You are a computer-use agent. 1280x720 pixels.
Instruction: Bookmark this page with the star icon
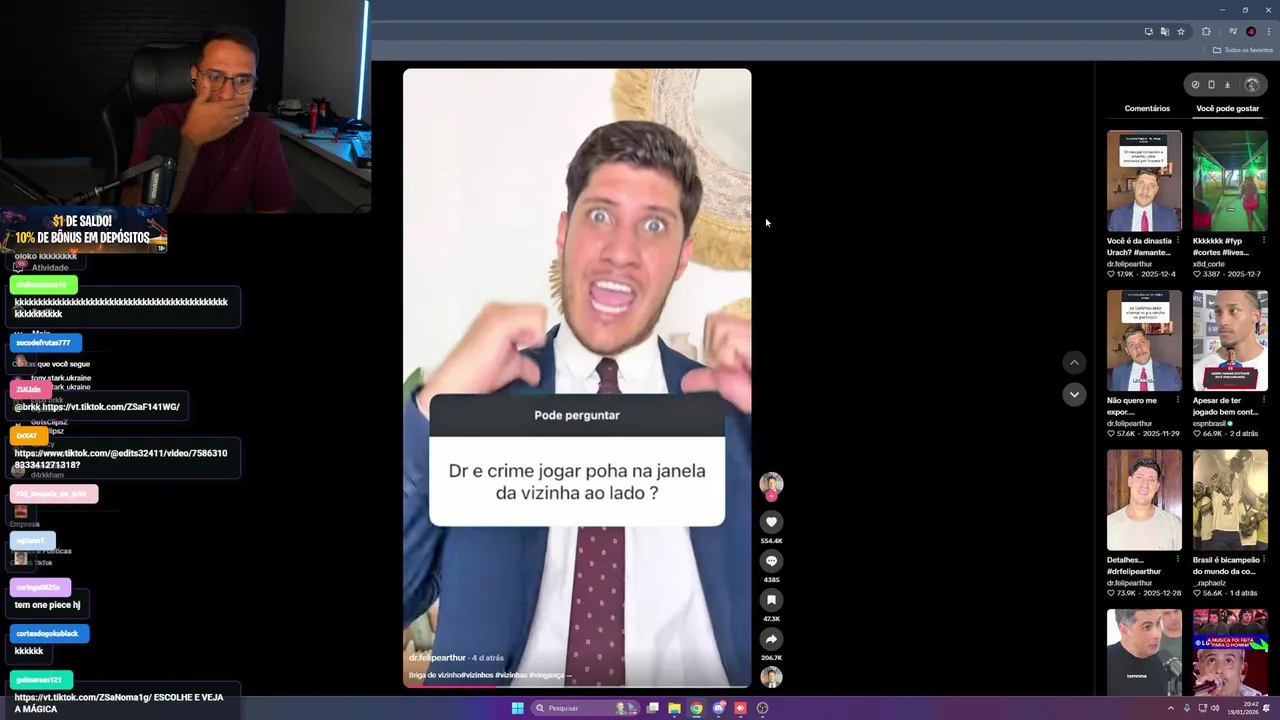(1181, 31)
